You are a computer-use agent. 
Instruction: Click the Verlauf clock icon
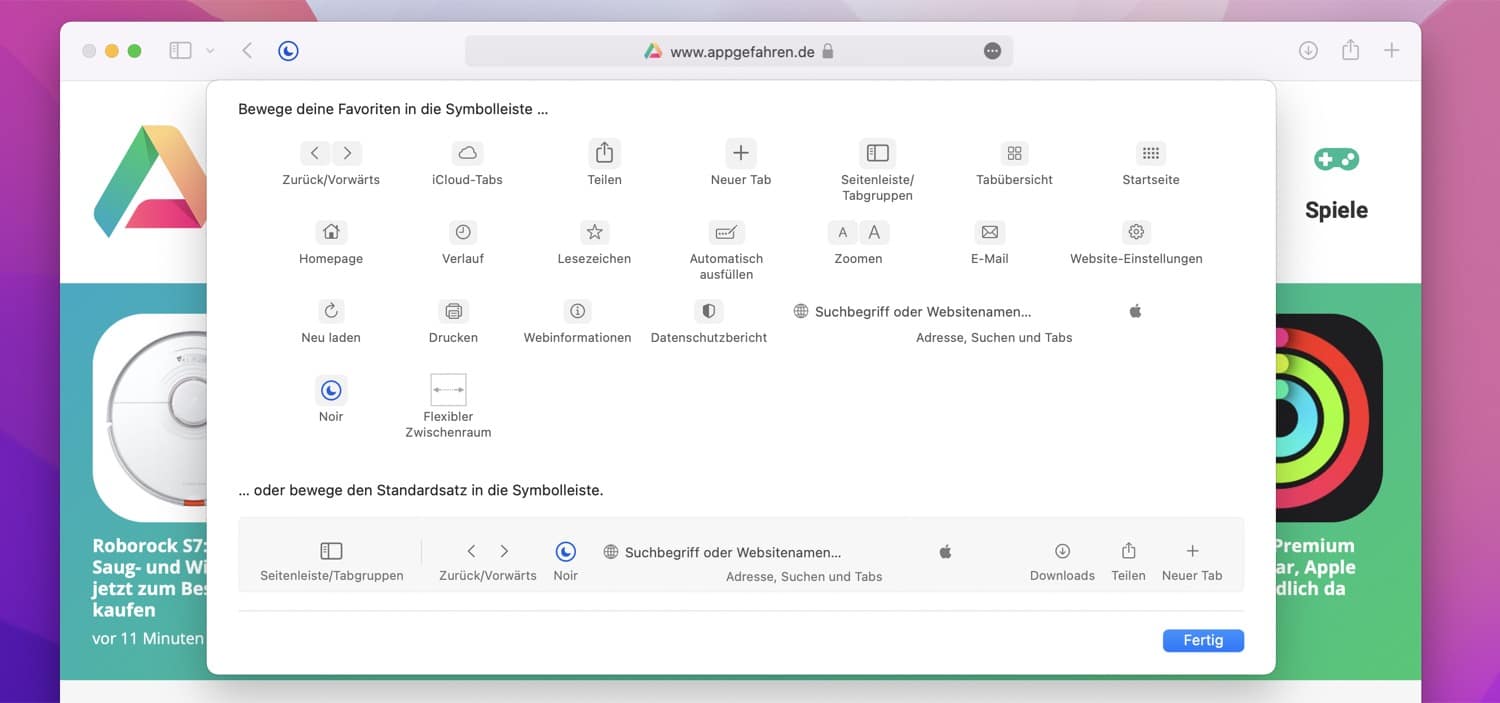(x=463, y=232)
